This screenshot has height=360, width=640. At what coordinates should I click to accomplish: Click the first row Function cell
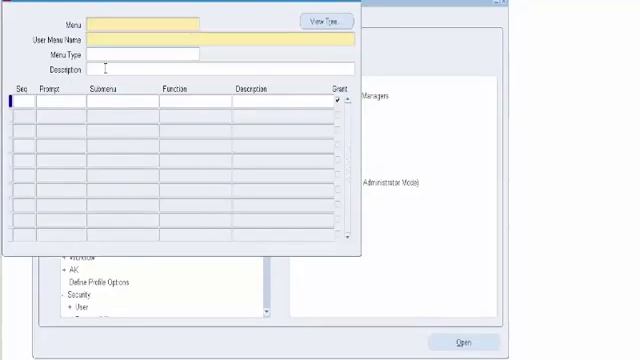(x=196, y=101)
